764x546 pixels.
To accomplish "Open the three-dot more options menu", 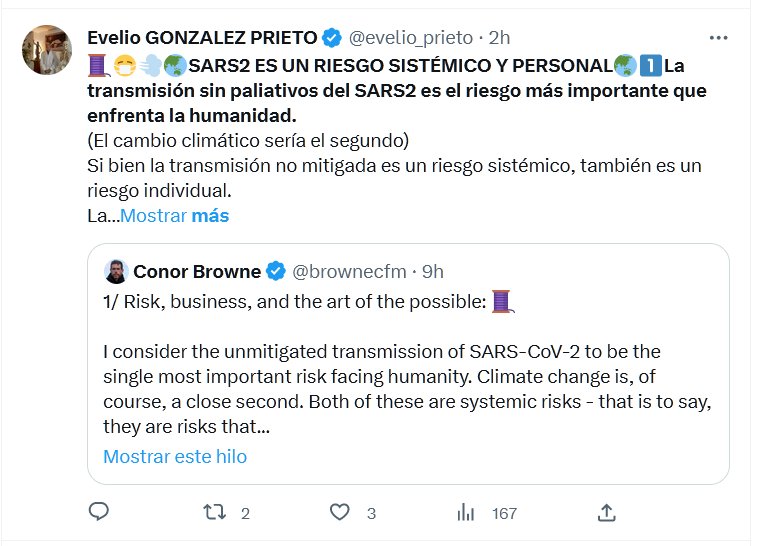I will [718, 38].
